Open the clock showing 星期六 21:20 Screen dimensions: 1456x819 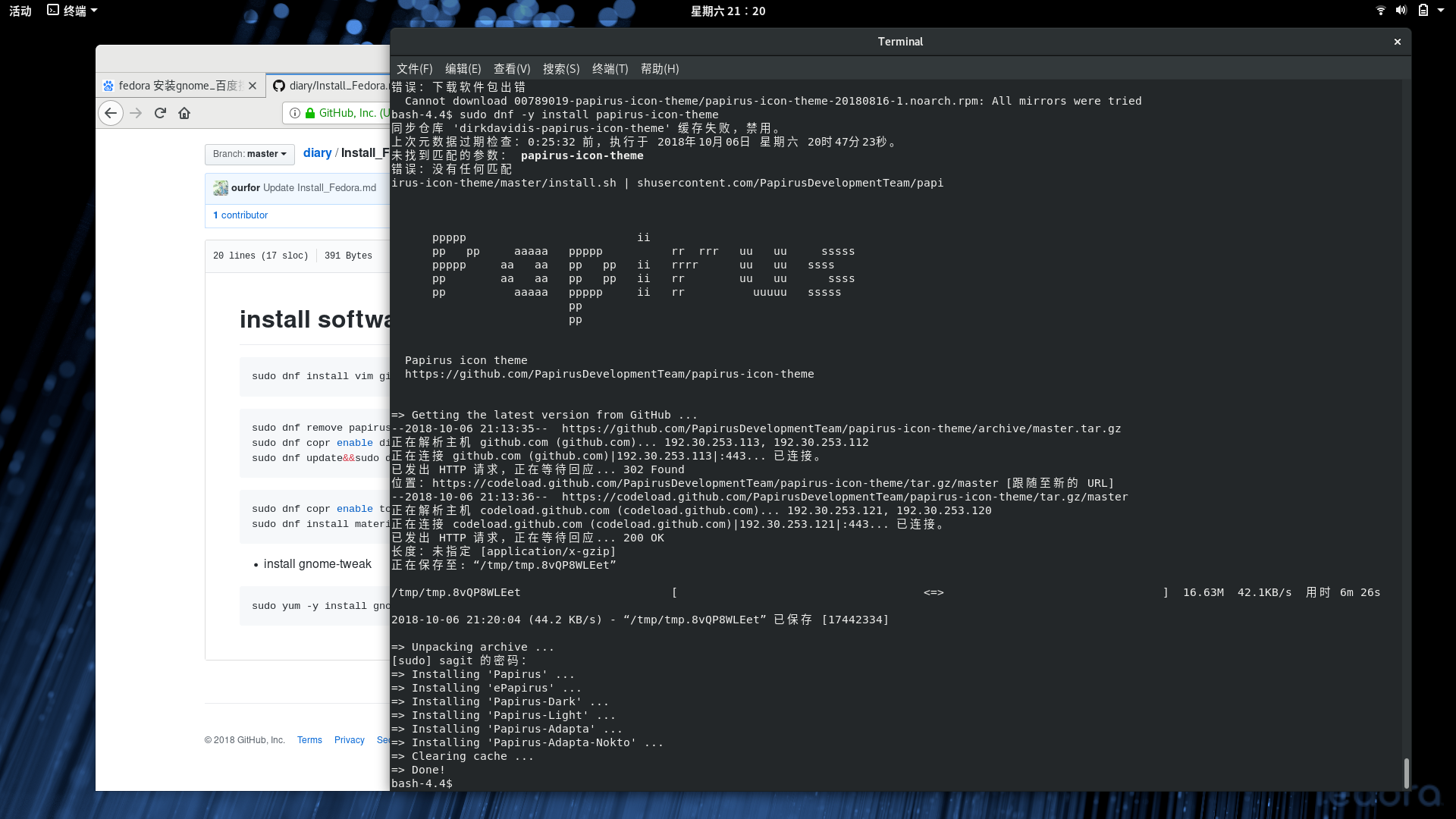727,11
